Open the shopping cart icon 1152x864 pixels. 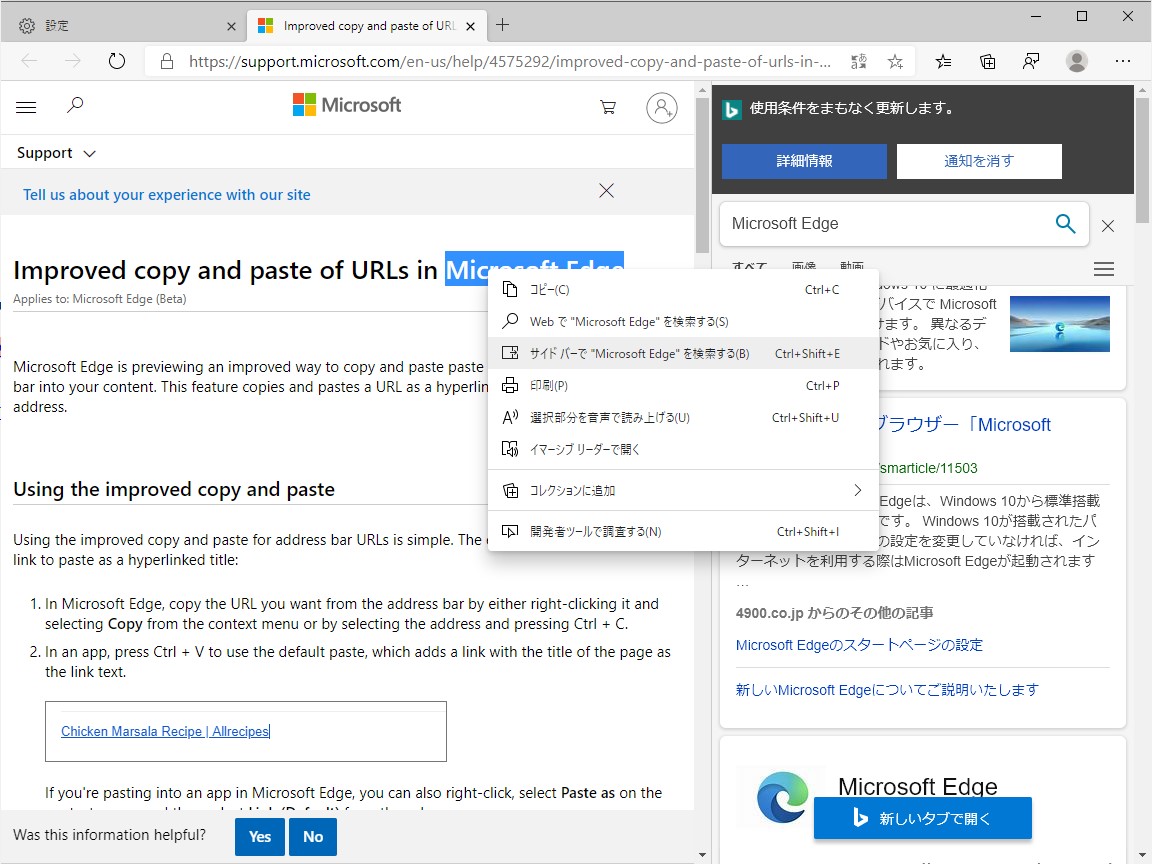click(608, 107)
